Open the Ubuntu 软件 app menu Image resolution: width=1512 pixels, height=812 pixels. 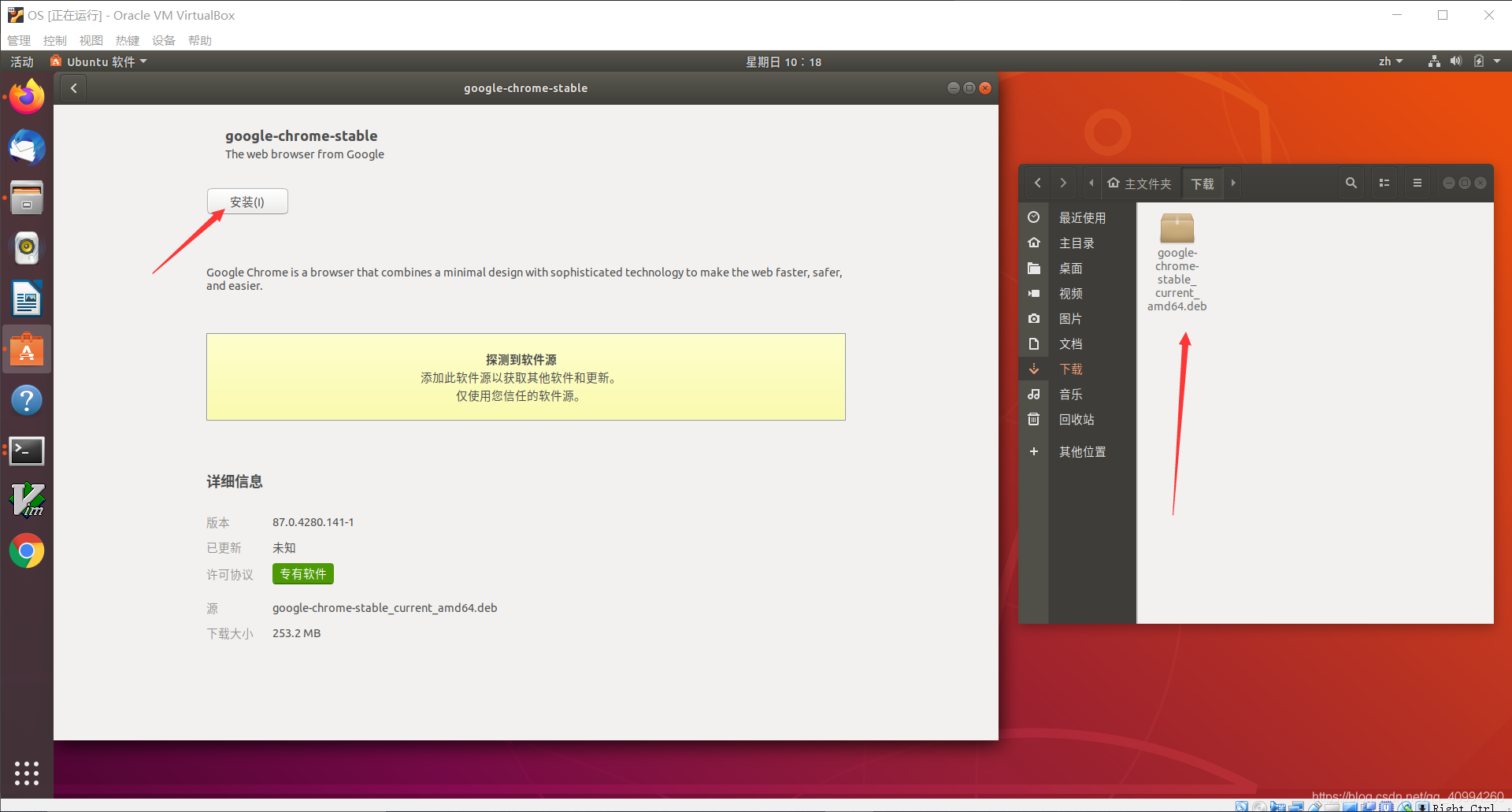[99, 61]
